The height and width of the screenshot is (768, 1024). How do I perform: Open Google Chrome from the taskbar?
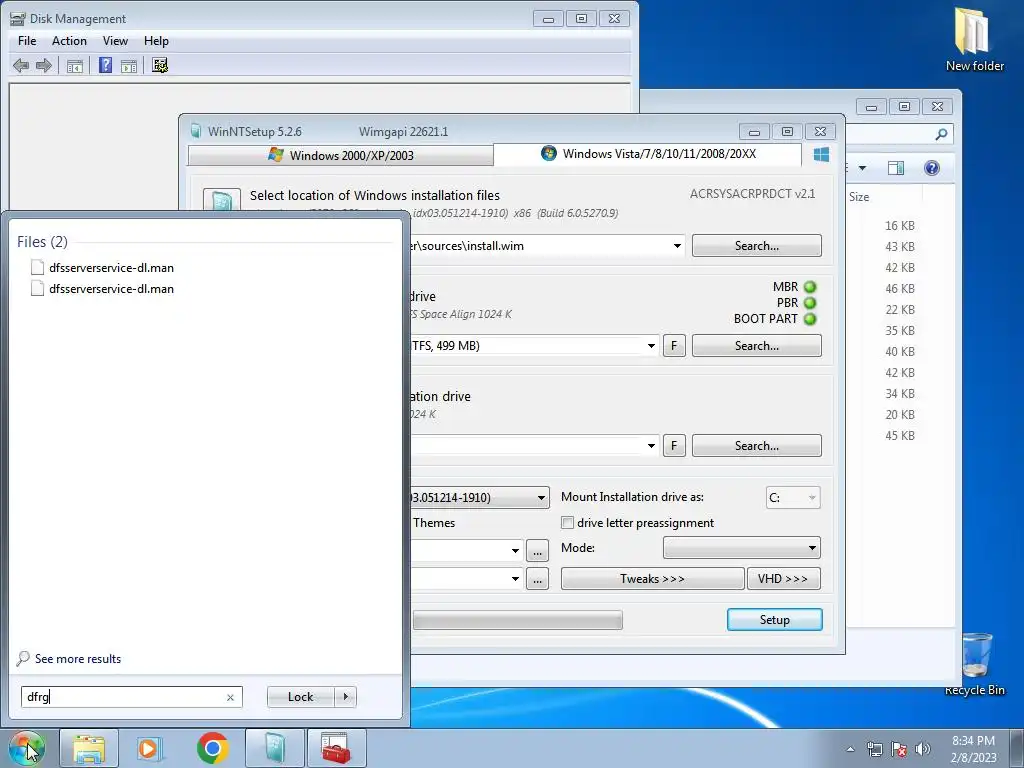point(212,748)
